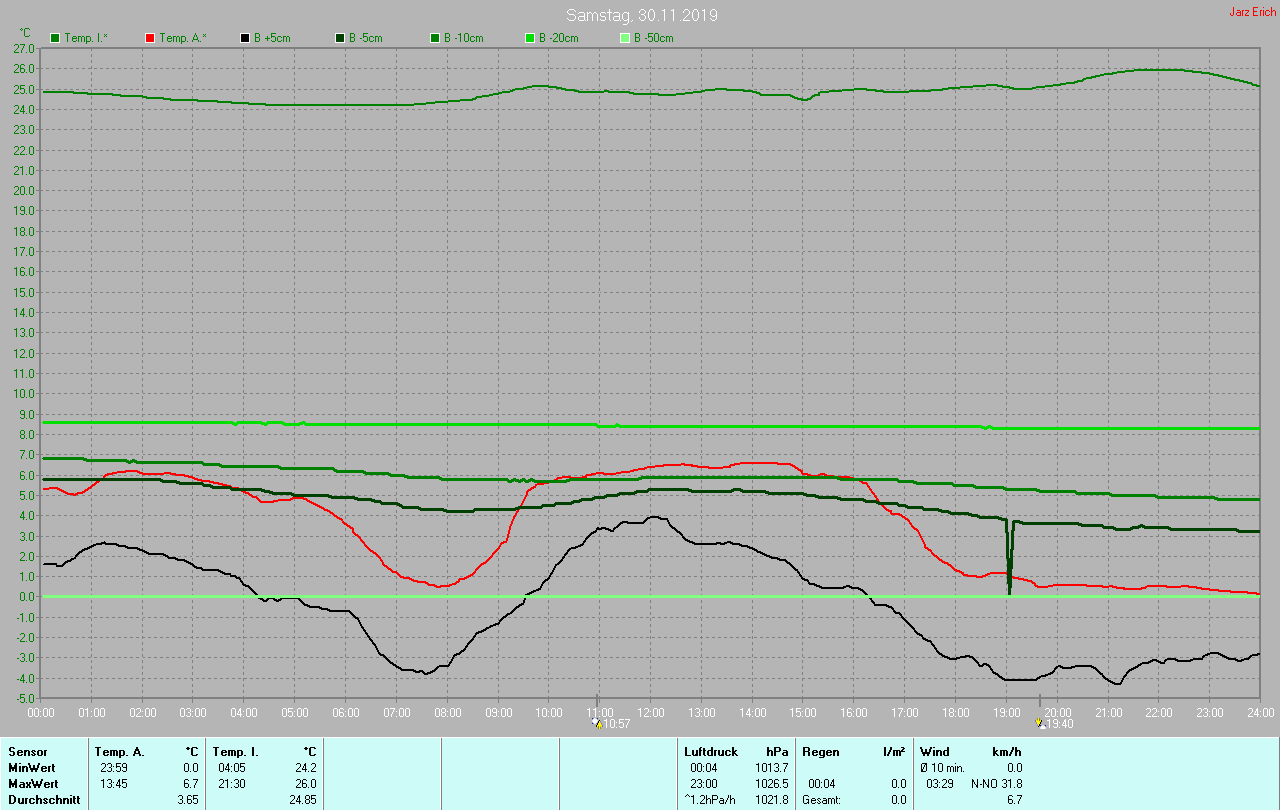1280x810 pixels.
Task: Click the '^1.2hPa/h' pressure trend value
Action: (x=709, y=800)
